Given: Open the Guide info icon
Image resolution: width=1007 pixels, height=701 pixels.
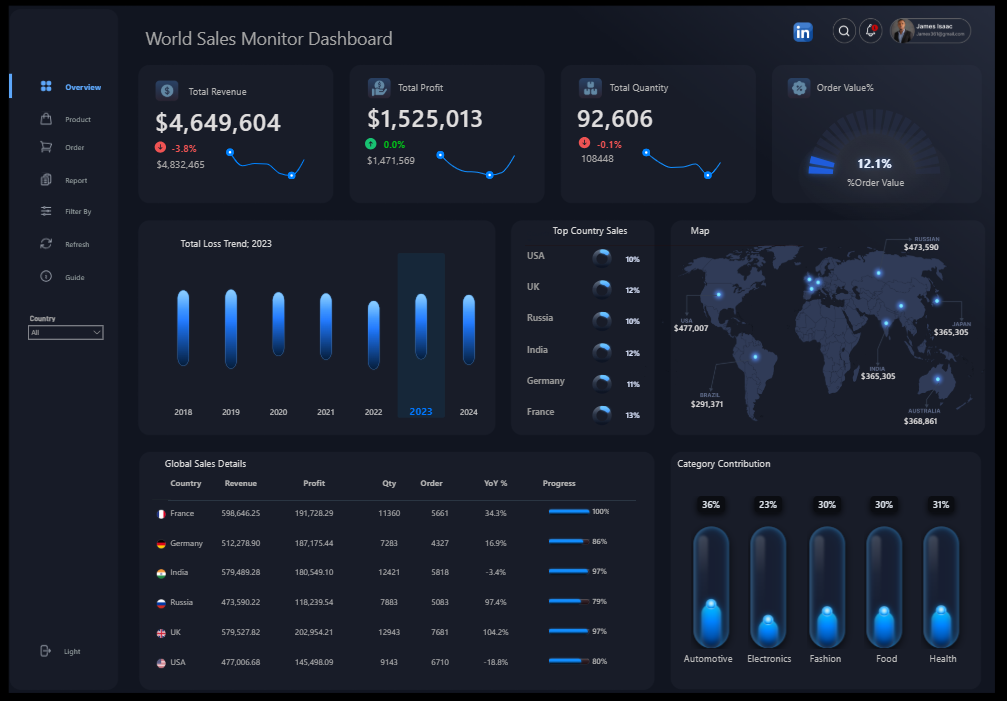Looking at the screenshot, I should pyautogui.click(x=46, y=276).
